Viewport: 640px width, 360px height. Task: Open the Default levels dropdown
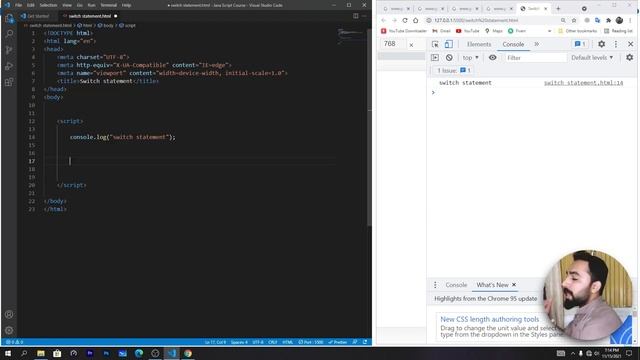(592, 58)
